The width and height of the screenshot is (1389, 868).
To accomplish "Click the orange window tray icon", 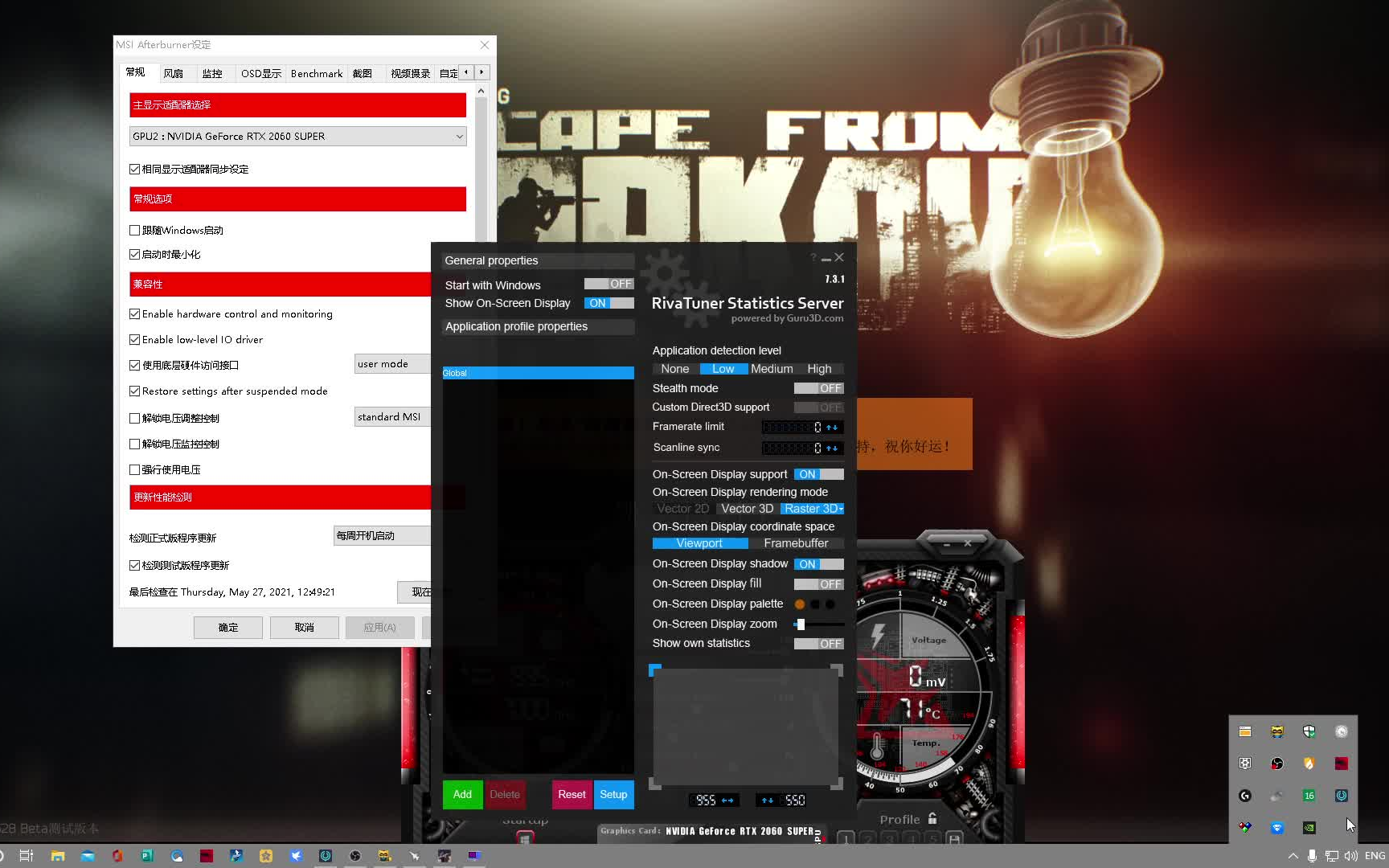I will point(1245,731).
